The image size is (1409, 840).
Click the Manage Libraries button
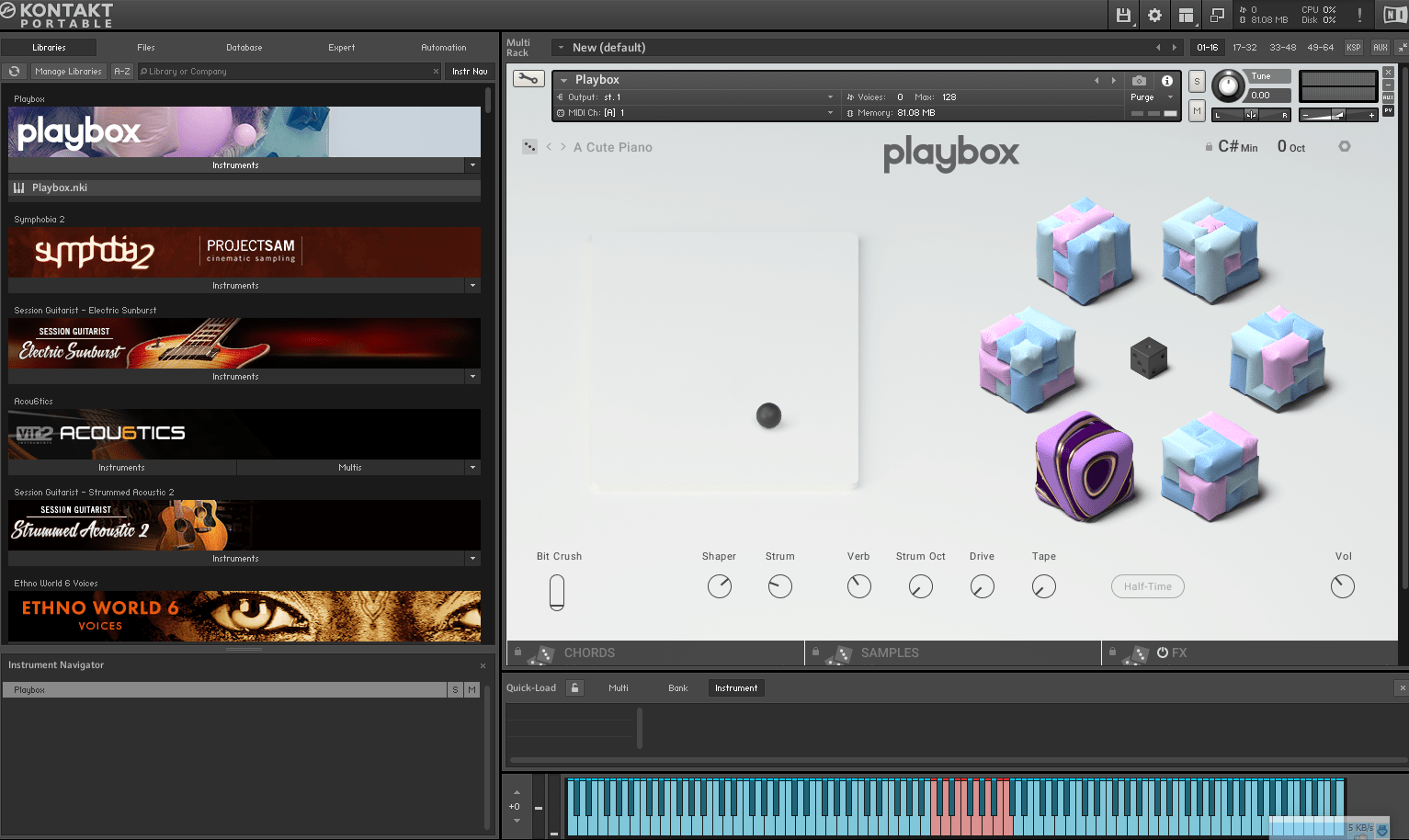pyautogui.click(x=68, y=71)
